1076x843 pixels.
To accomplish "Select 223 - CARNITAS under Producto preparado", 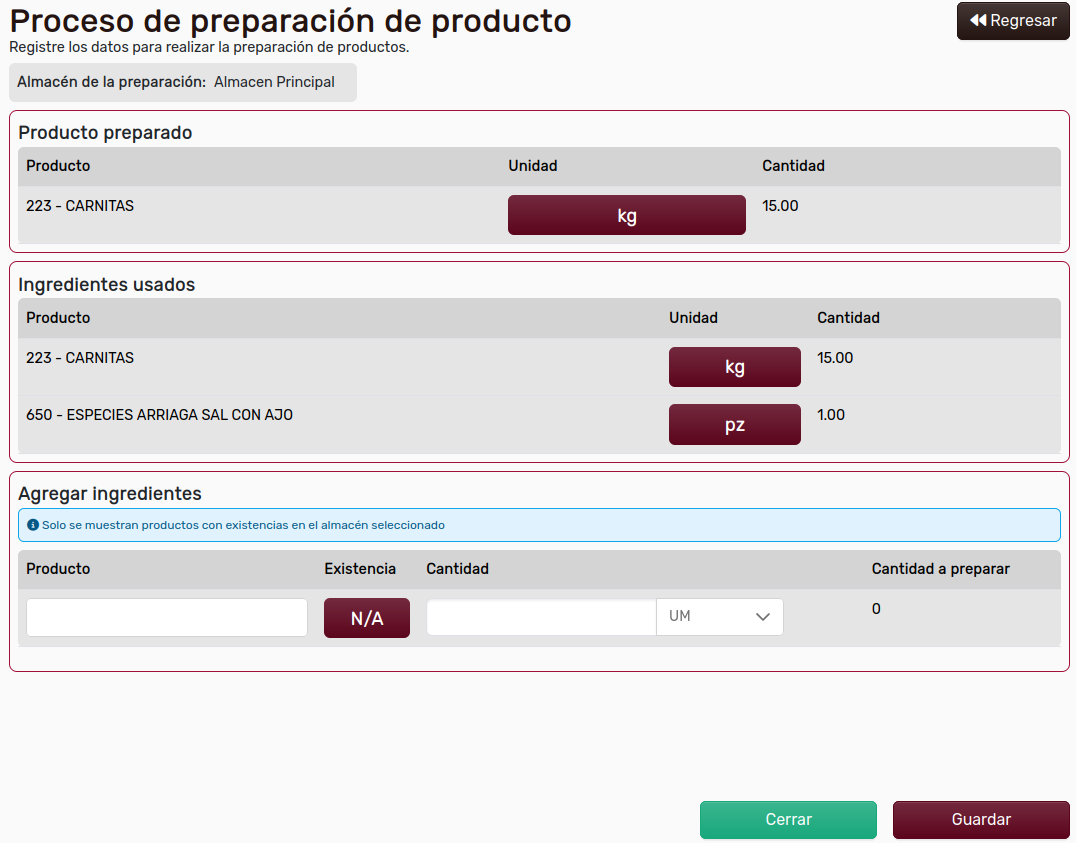I will click(x=80, y=206).
